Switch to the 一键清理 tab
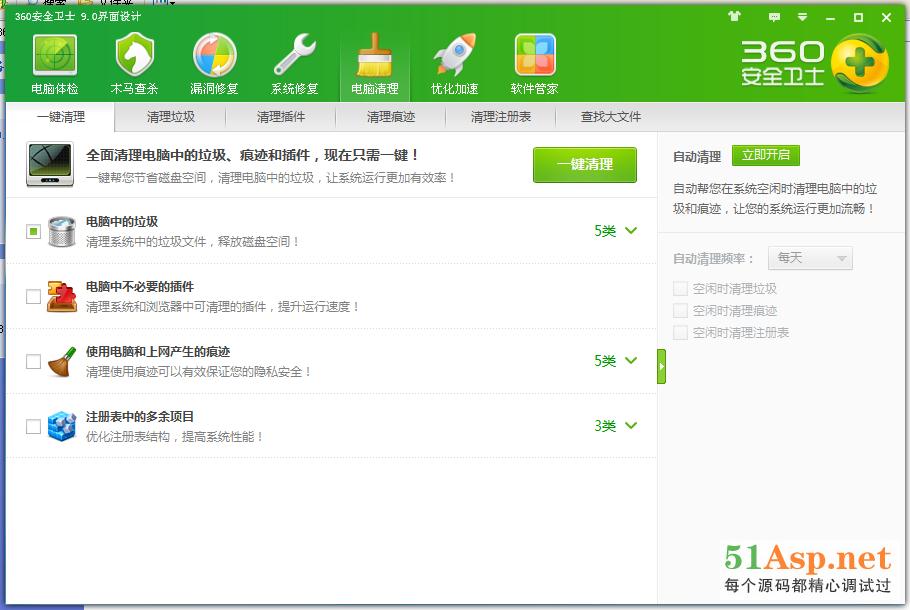Viewport: 910px width, 610px height. tap(60, 117)
